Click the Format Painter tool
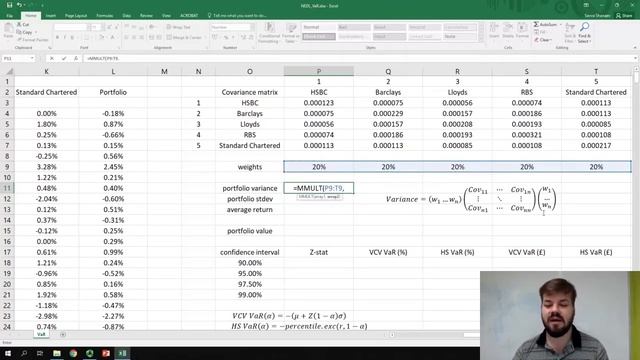Viewport: 640px width, 360px height. tap(33, 40)
